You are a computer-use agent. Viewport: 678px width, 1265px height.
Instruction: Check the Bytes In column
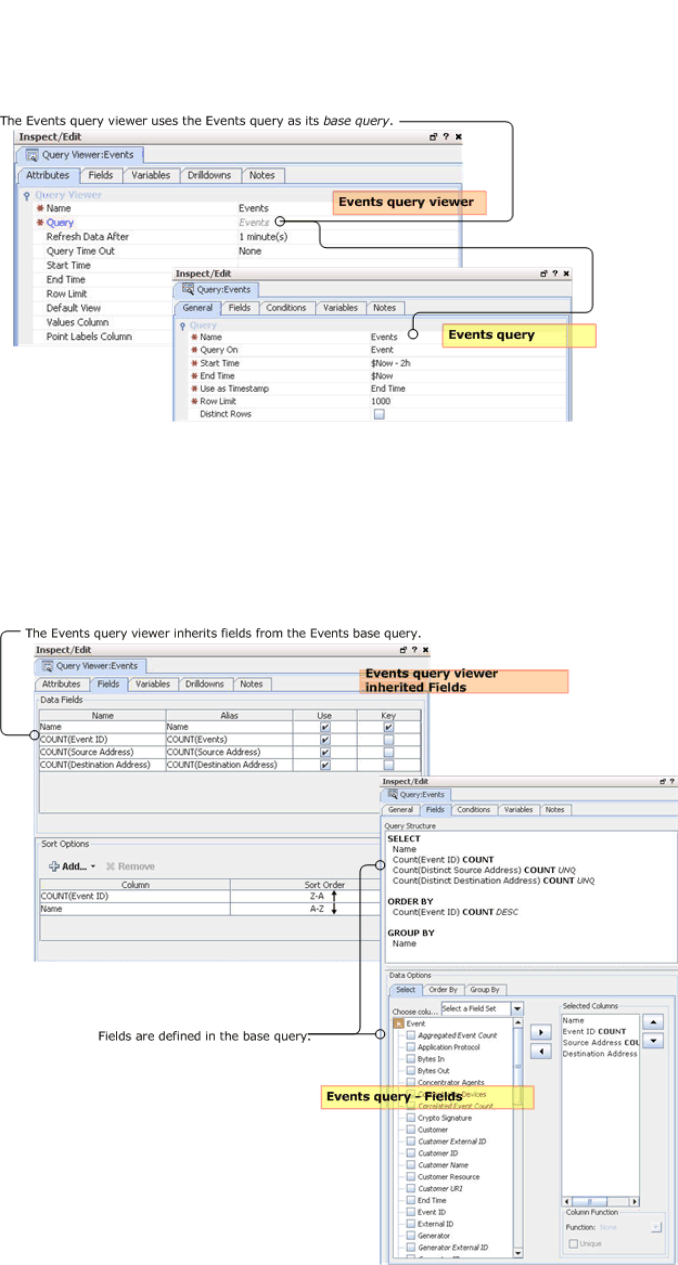[411, 1058]
